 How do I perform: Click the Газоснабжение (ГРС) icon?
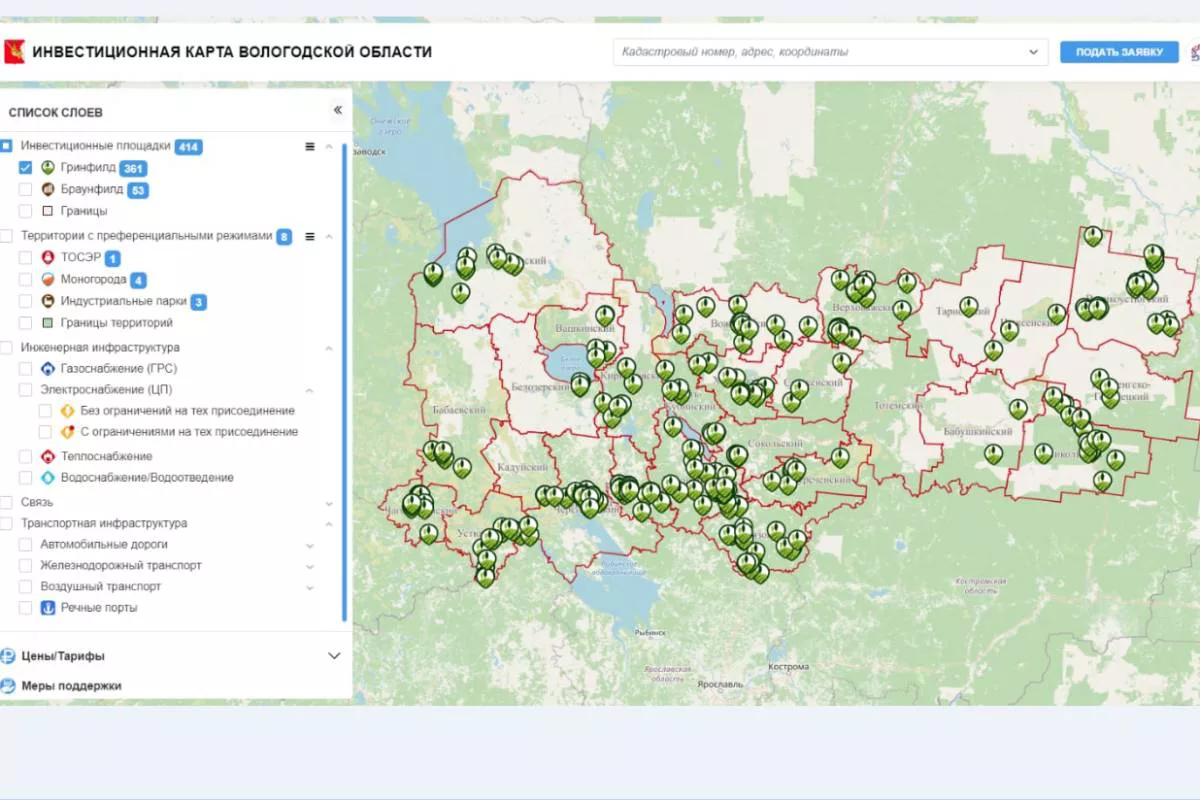point(47,368)
